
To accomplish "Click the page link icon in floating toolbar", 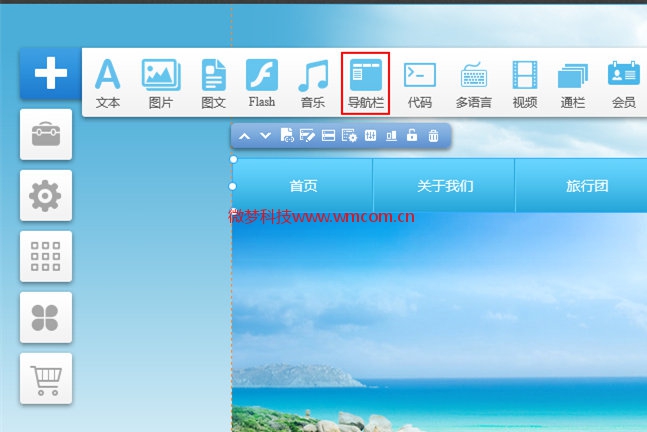I will [287, 135].
